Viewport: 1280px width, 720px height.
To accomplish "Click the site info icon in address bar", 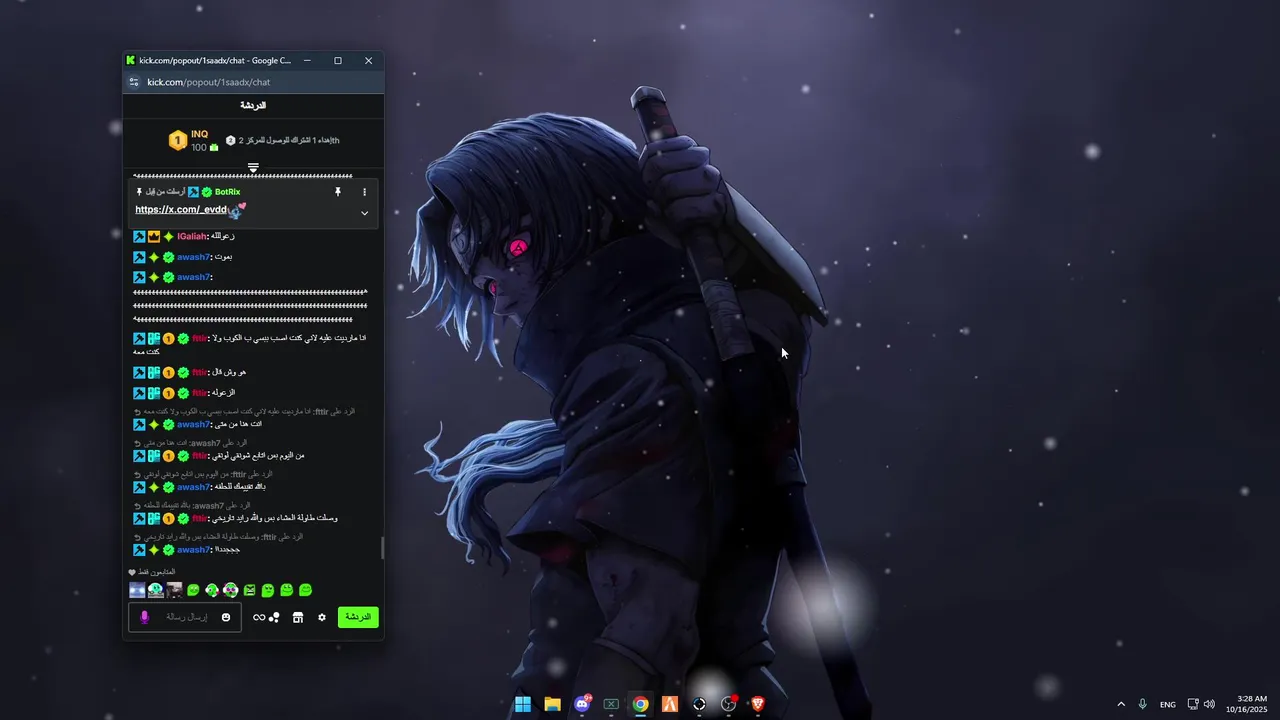I will tap(134, 82).
